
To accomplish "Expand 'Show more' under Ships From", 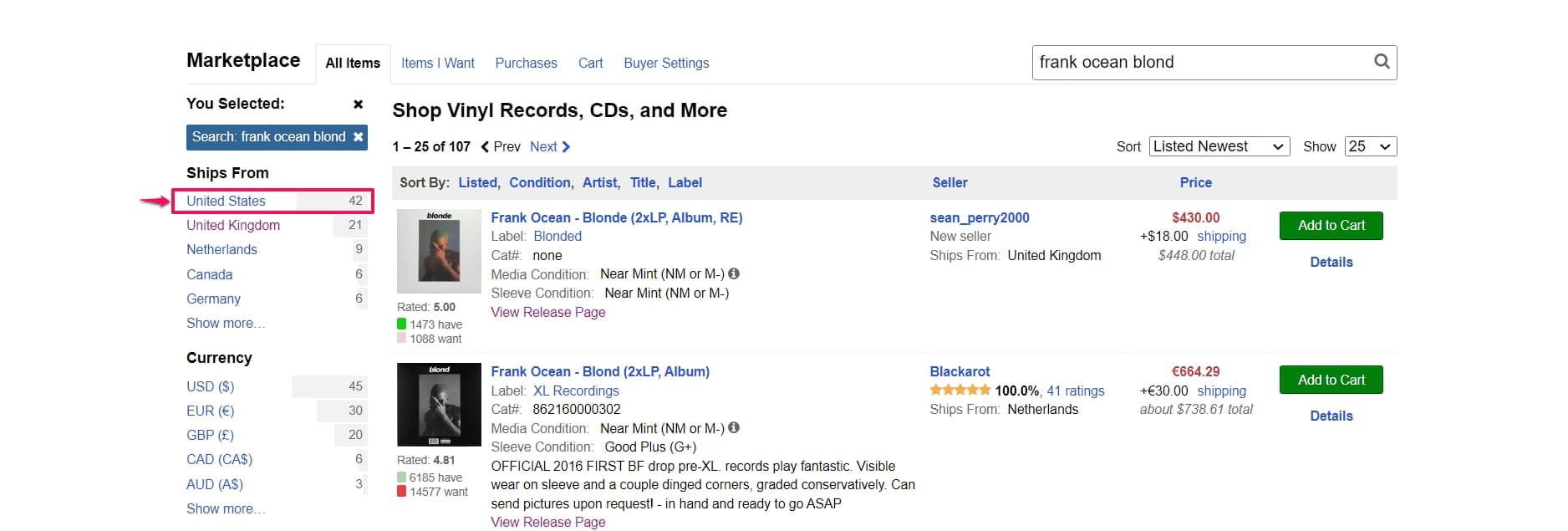I will click(x=226, y=323).
